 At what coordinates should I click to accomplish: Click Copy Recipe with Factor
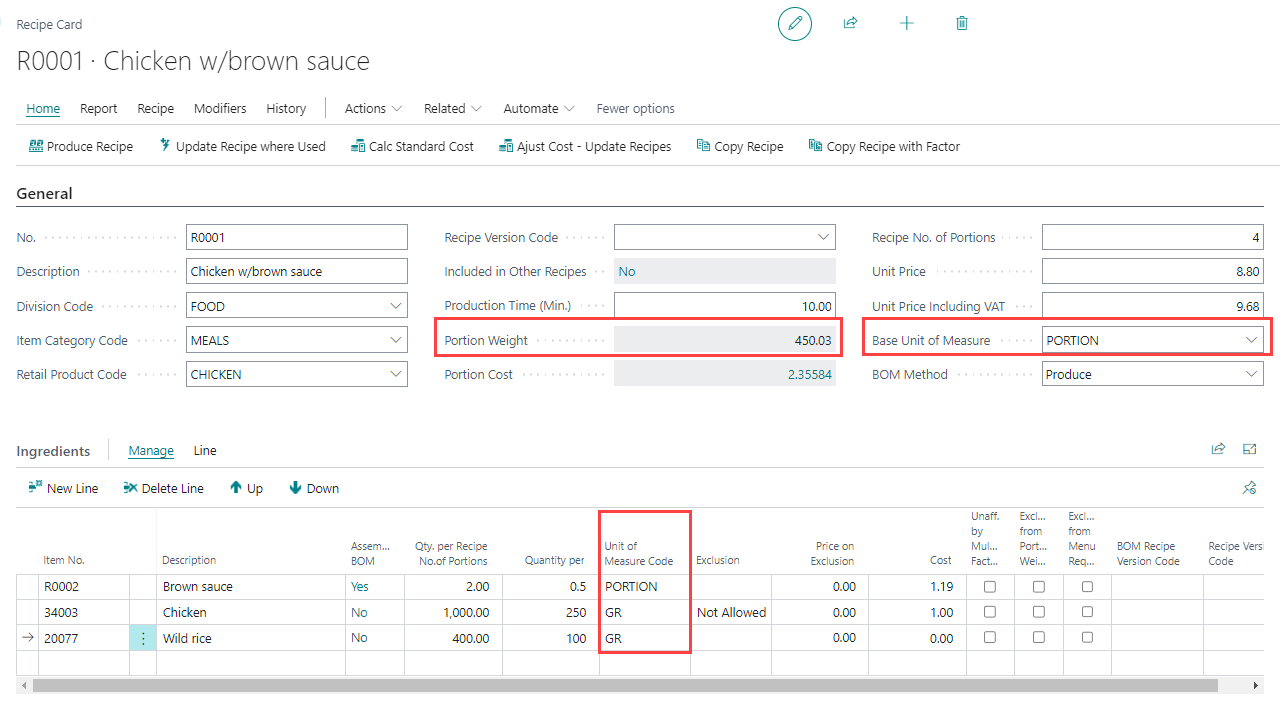(884, 146)
